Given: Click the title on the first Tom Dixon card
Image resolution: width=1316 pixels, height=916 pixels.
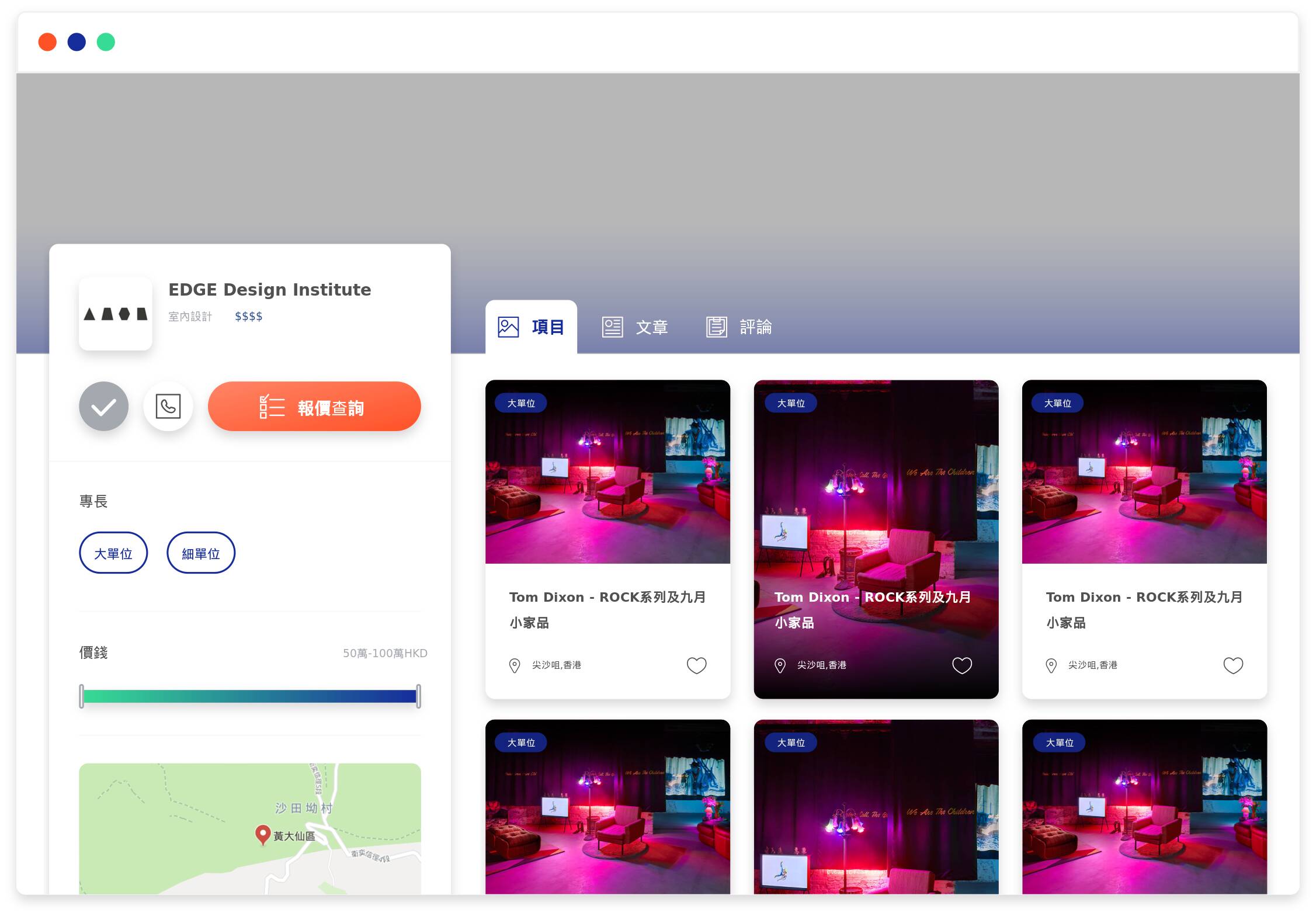Looking at the screenshot, I should tap(607, 610).
